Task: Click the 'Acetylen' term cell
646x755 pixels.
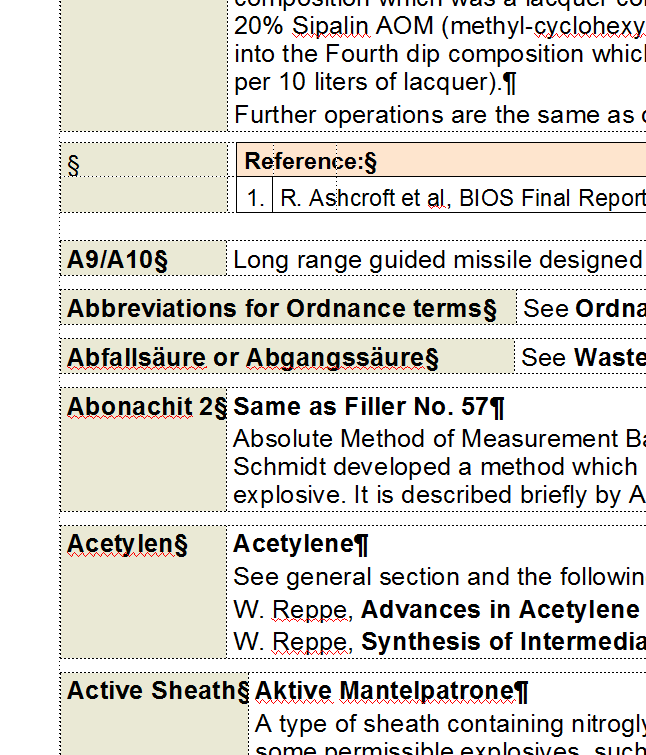Action: [143, 592]
